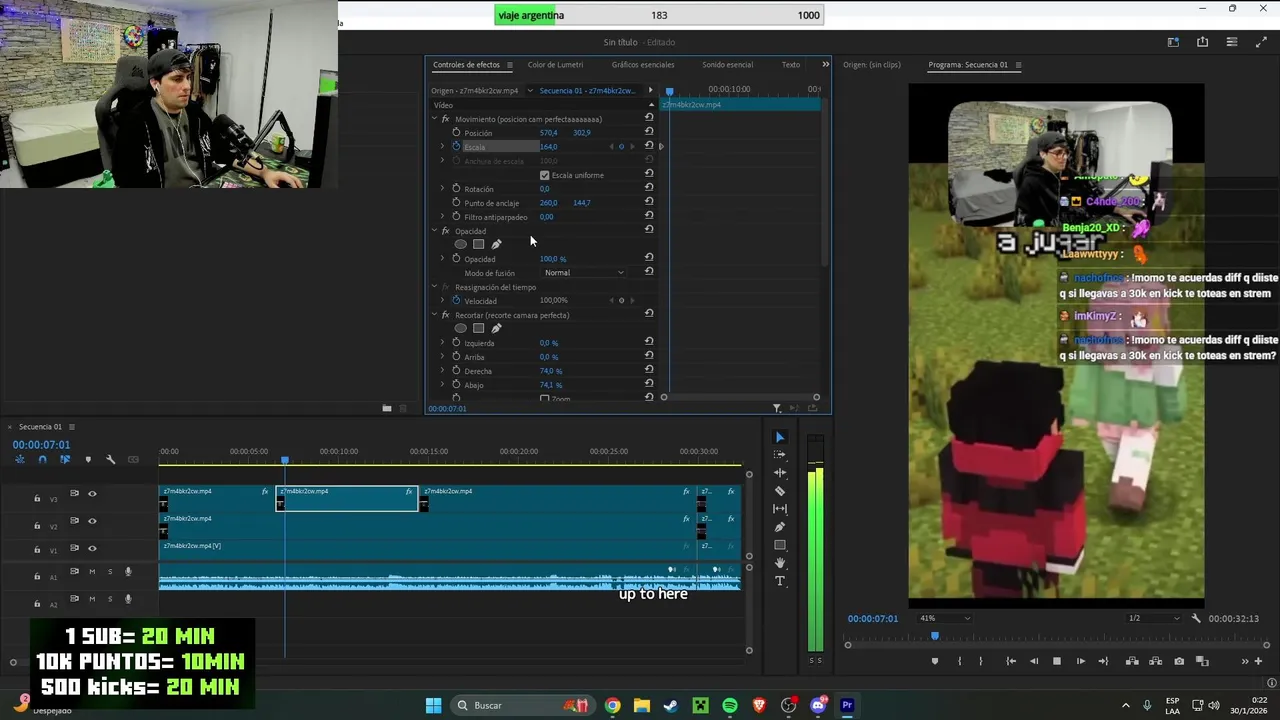This screenshot has width=1280, height=720.
Task: Uncheck Escala uniforme checkbox
Action: pyautogui.click(x=545, y=175)
